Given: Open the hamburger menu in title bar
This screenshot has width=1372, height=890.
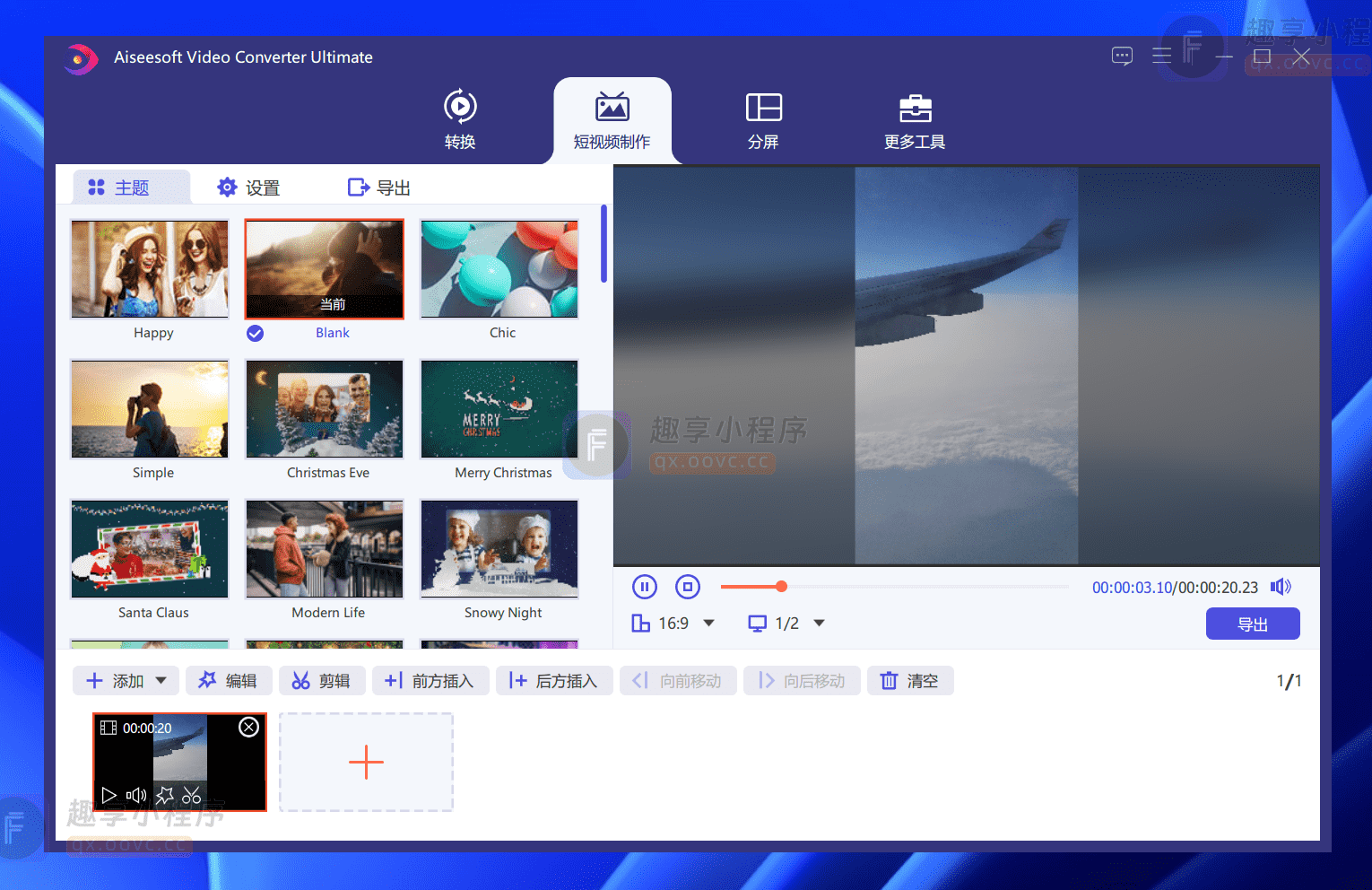Looking at the screenshot, I should pyautogui.click(x=1161, y=56).
